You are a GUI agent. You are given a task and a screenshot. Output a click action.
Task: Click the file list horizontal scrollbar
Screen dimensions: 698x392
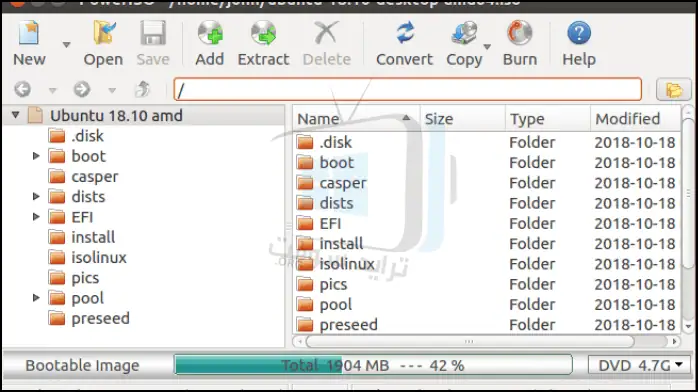[x=470, y=342]
